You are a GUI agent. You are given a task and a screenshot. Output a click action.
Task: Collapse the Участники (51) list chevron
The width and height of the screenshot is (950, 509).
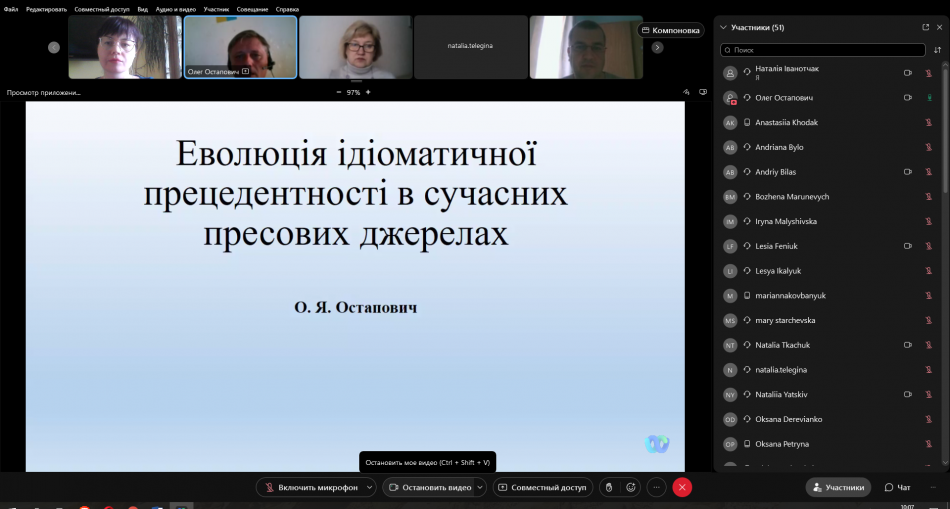pyautogui.click(x=722, y=27)
